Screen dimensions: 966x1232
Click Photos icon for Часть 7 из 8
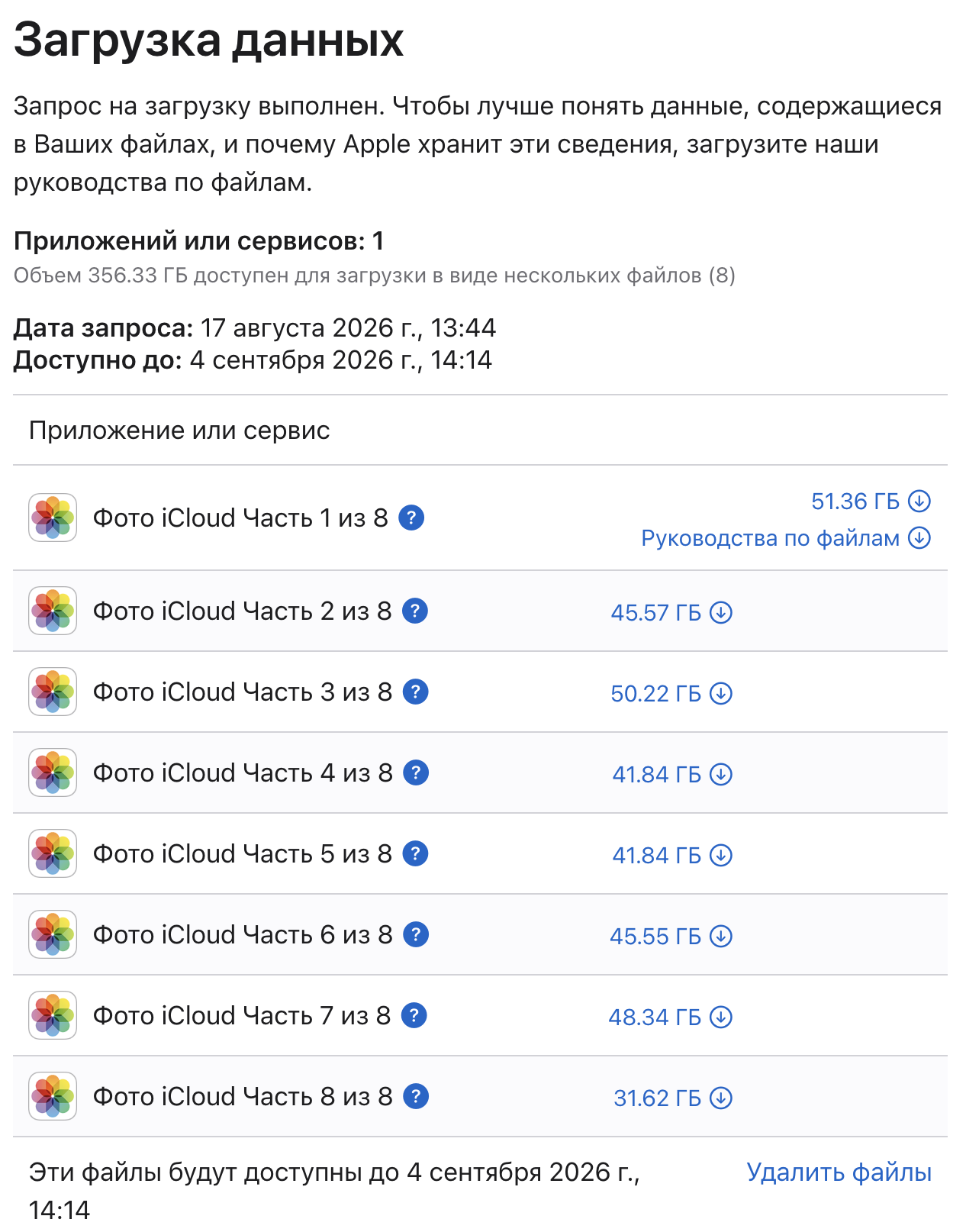53,1015
